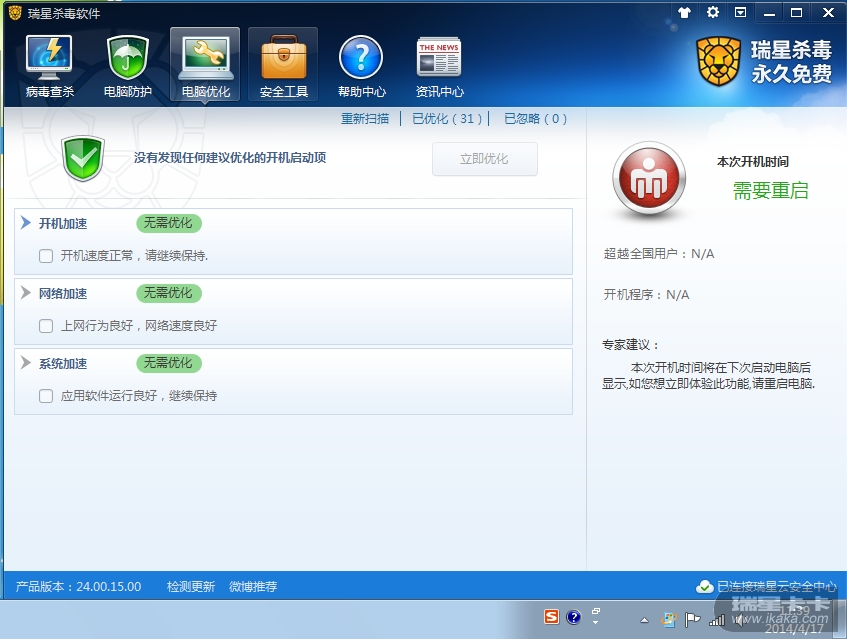
Task: Open settings gear in title bar
Action: coord(712,12)
